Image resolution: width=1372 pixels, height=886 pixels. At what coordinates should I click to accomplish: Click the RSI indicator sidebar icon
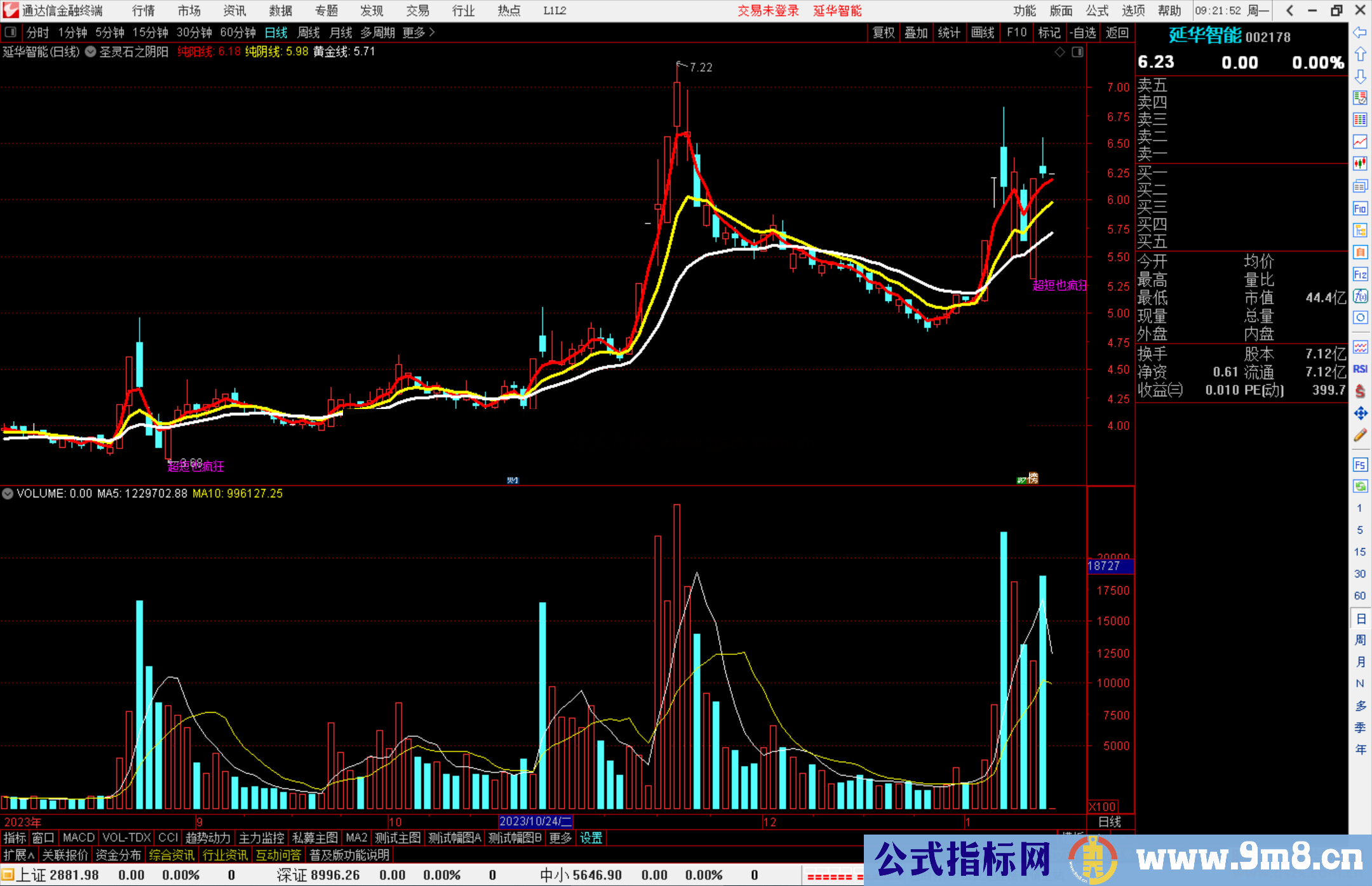coord(1360,369)
